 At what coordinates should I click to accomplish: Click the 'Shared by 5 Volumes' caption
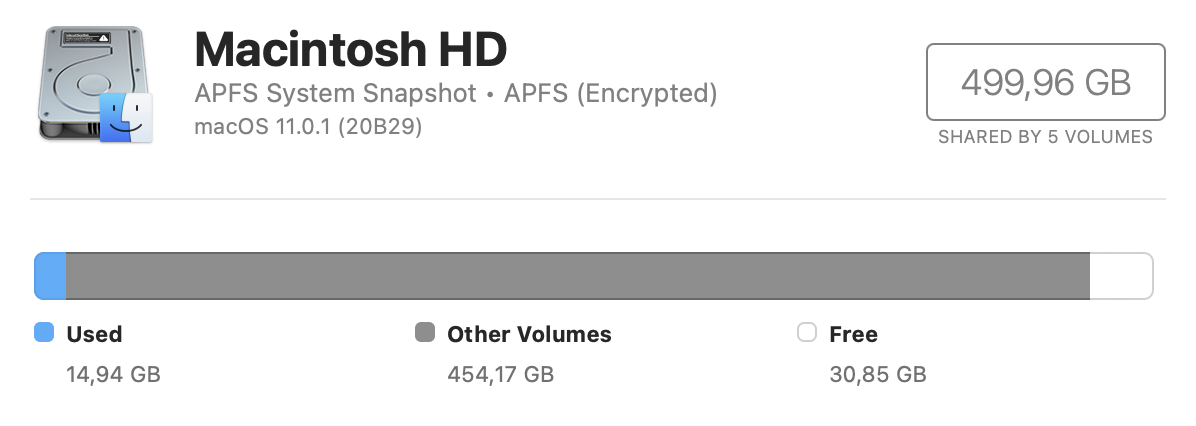pos(1045,137)
